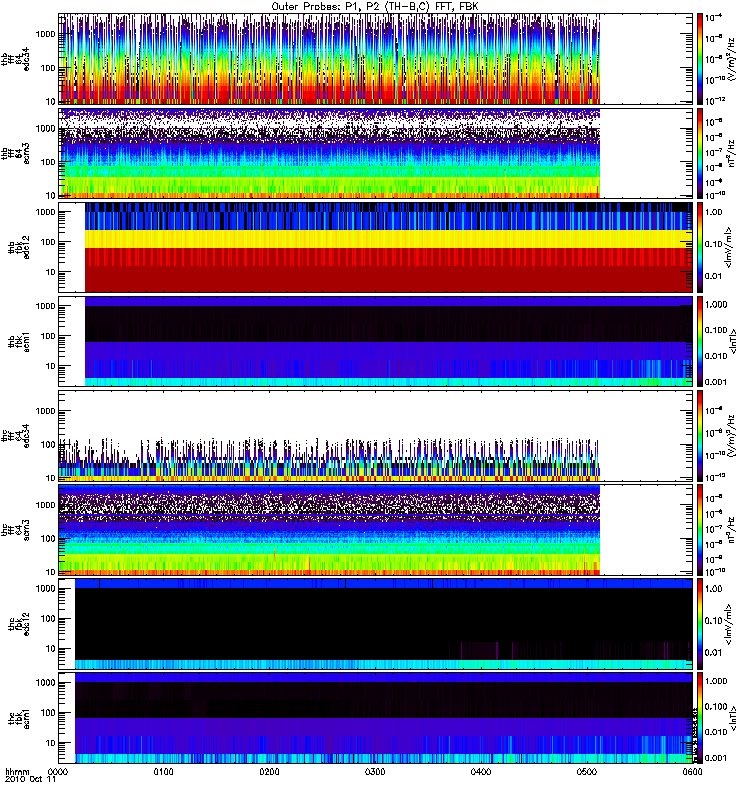Select the '0500' time axis label
750x800 pixels.
[x=587, y=771]
